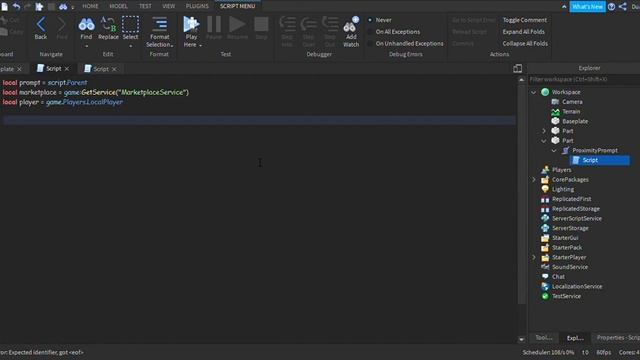This screenshot has width=640, height=360.
Task: Expand the StarterPlayer node
Action: point(533,258)
